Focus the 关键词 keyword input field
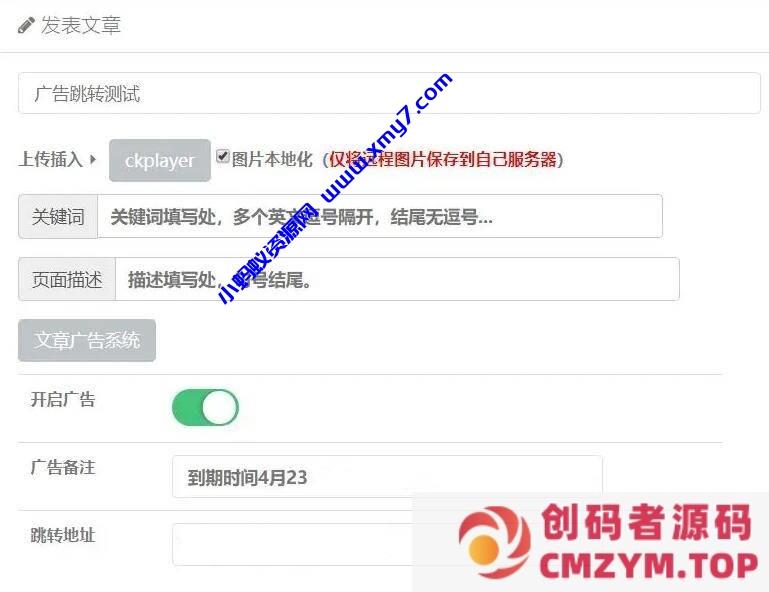Screen dimensions: 769x592 pos(380,216)
